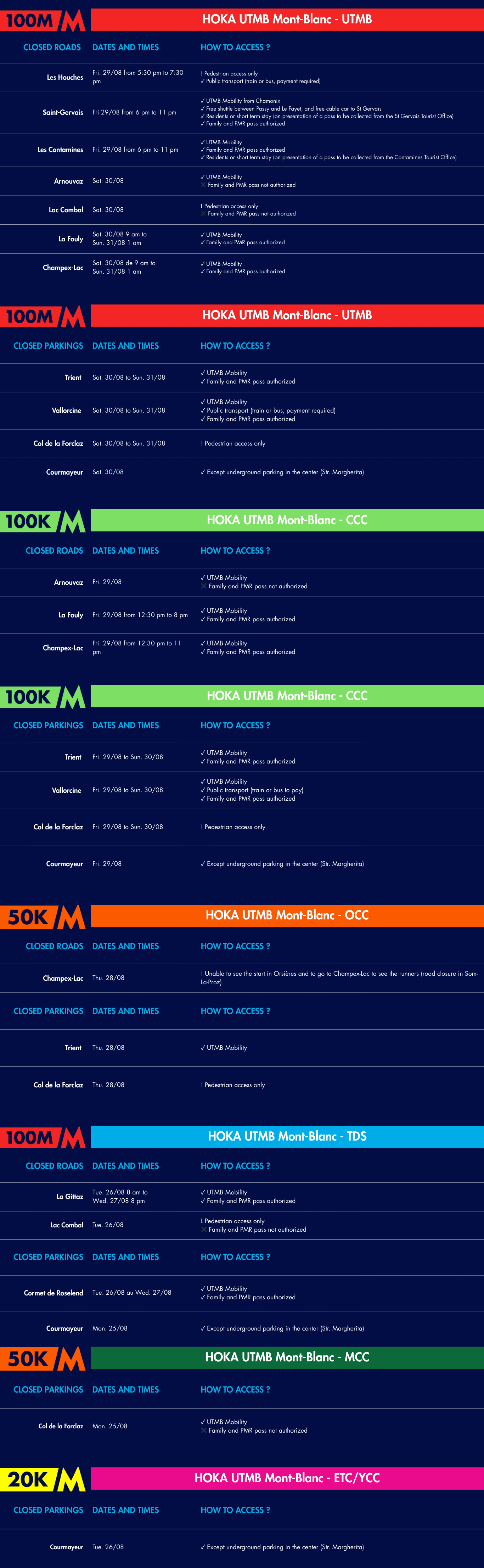Click CLOSED PARKINGS heading under the MCC banner
The height and width of the screenshot is (1568, 484).
(x=48, y=1390)
